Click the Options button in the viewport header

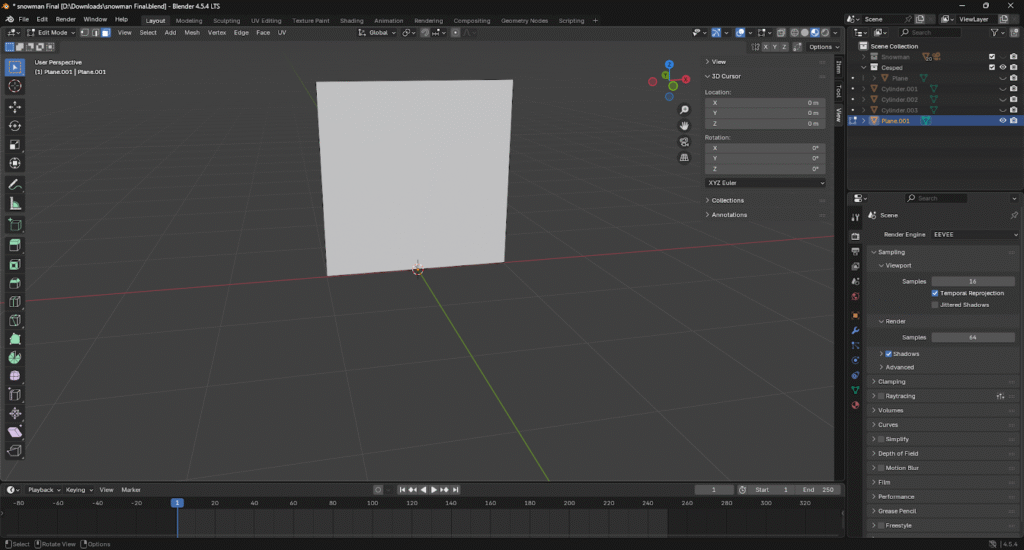821,47
